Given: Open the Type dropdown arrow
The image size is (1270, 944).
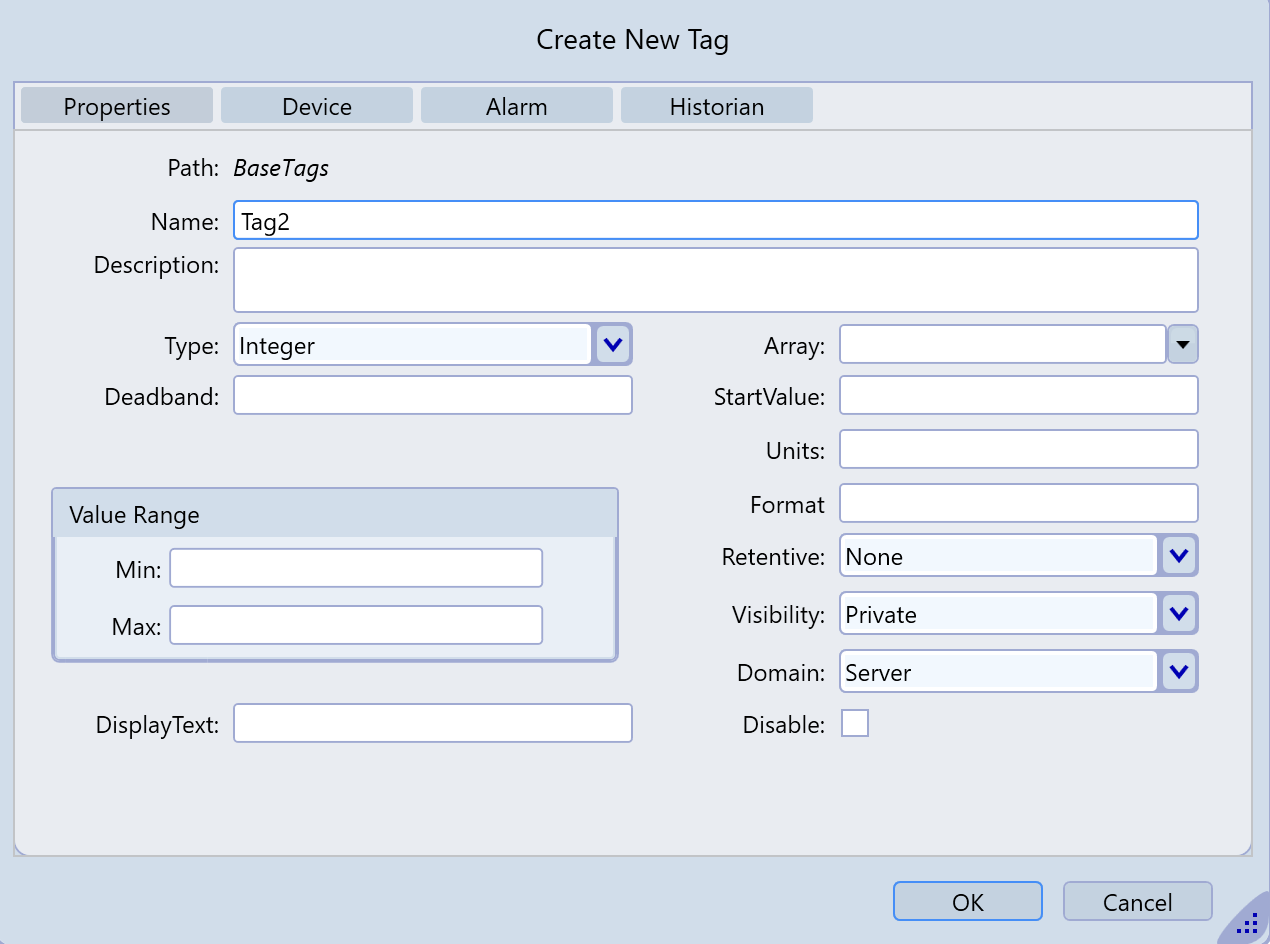Looking at the screenshot, I should pyautogui.click(x=613, y=345).
